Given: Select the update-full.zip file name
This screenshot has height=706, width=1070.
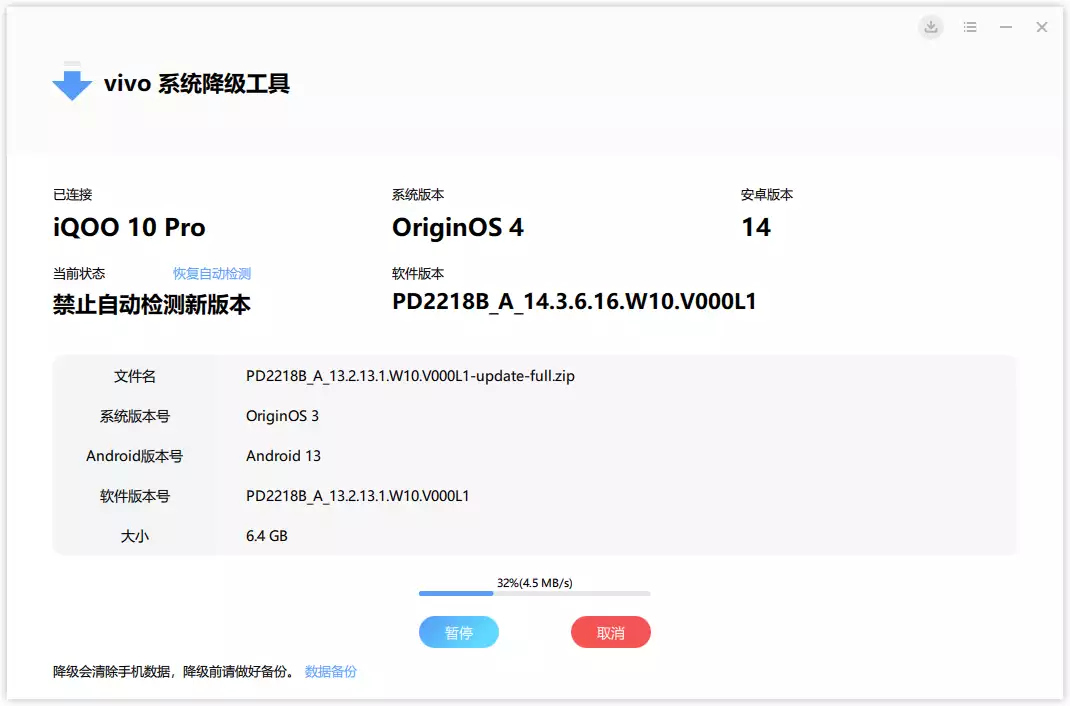Looking at the screenshot, I should 410,376.
